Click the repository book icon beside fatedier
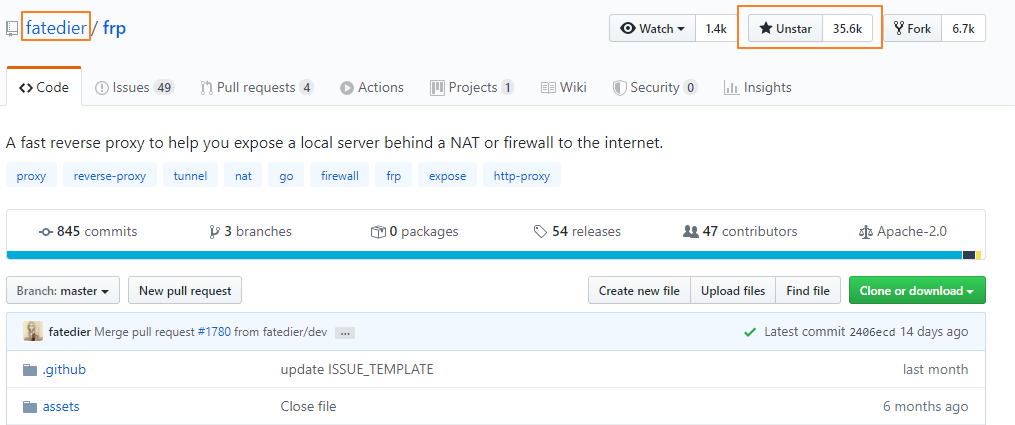Screen dimensions: 1015x425 pos(12,29)
